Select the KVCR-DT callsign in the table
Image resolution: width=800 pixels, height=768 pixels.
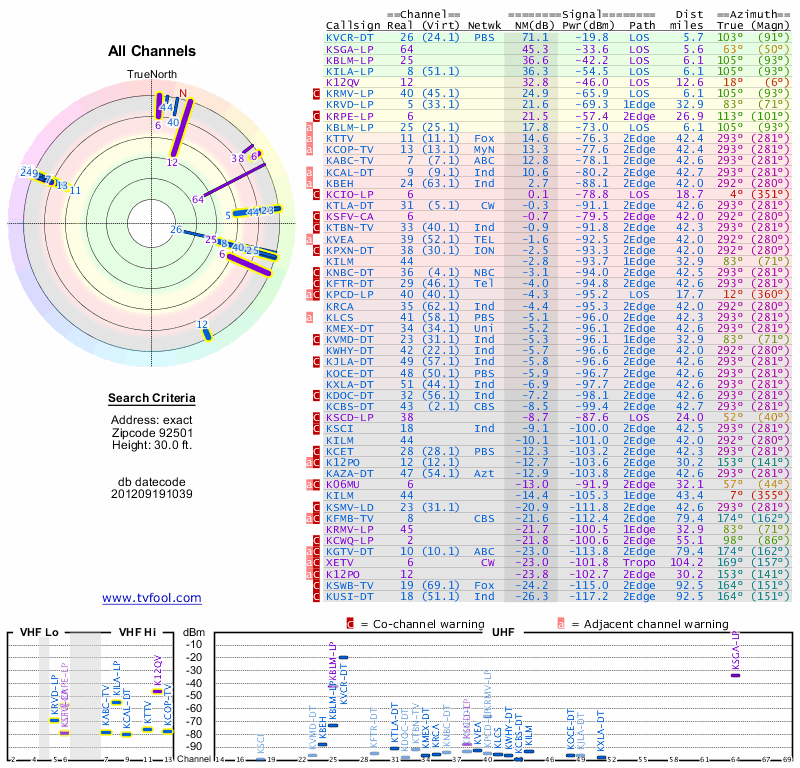(x=350, y=37)
